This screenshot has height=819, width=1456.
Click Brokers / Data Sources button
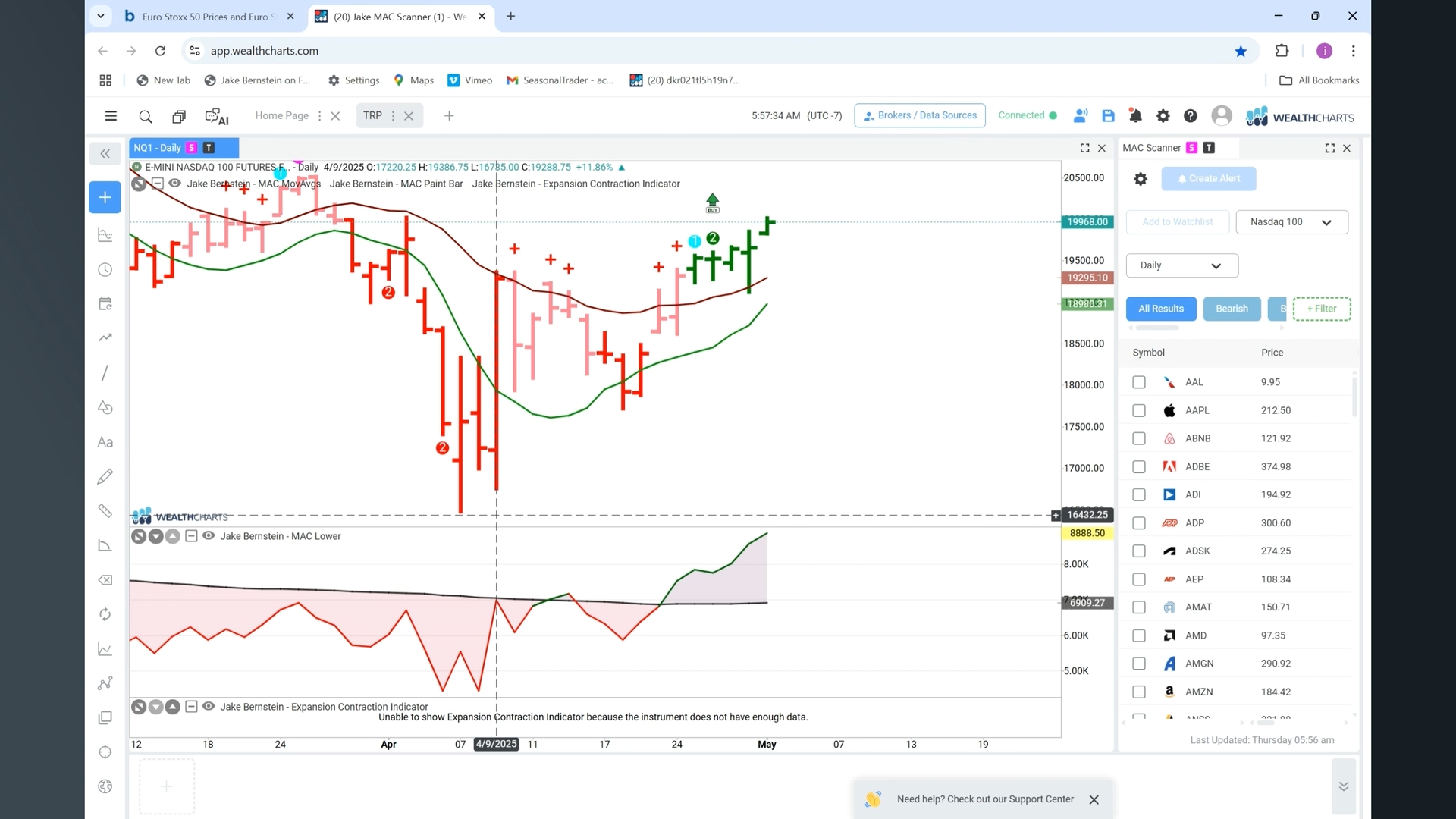coord(919,115)
